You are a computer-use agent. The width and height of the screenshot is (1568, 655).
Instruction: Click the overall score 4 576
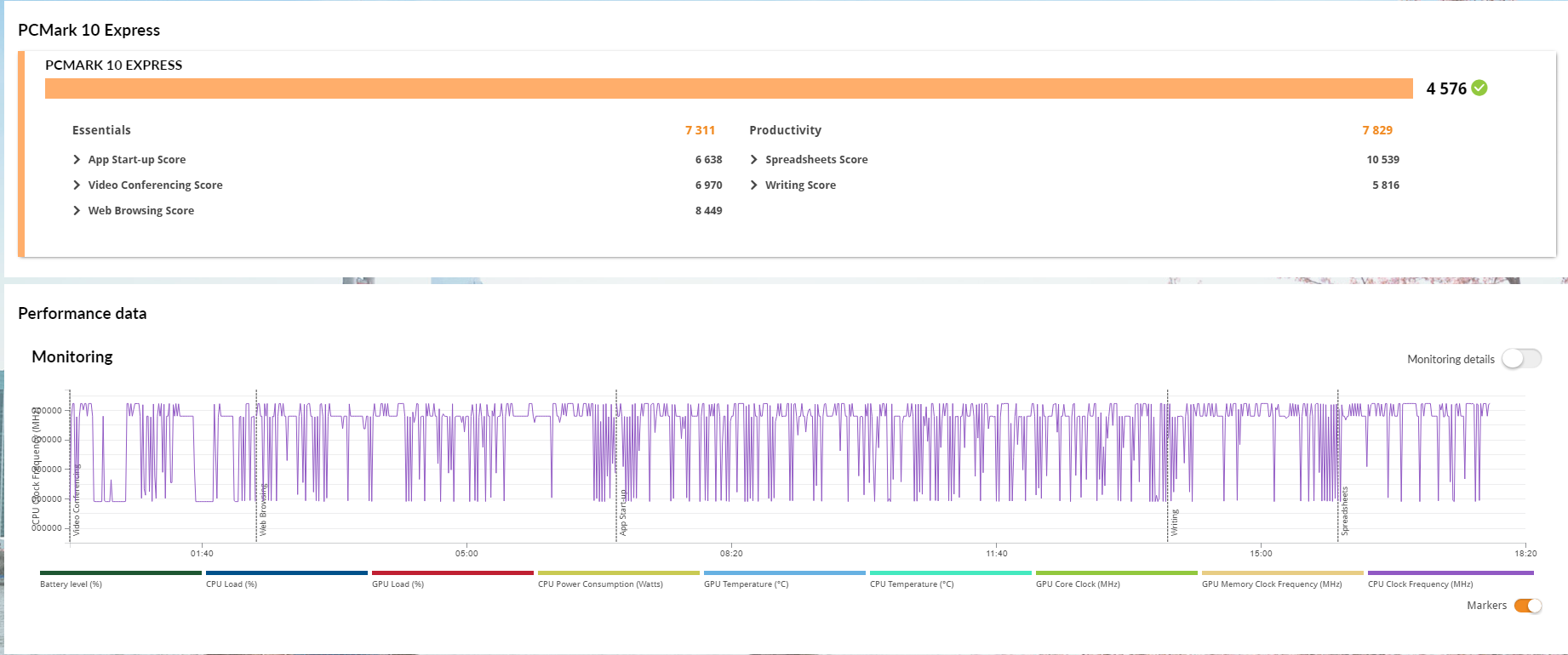(x=1446, y=88)
